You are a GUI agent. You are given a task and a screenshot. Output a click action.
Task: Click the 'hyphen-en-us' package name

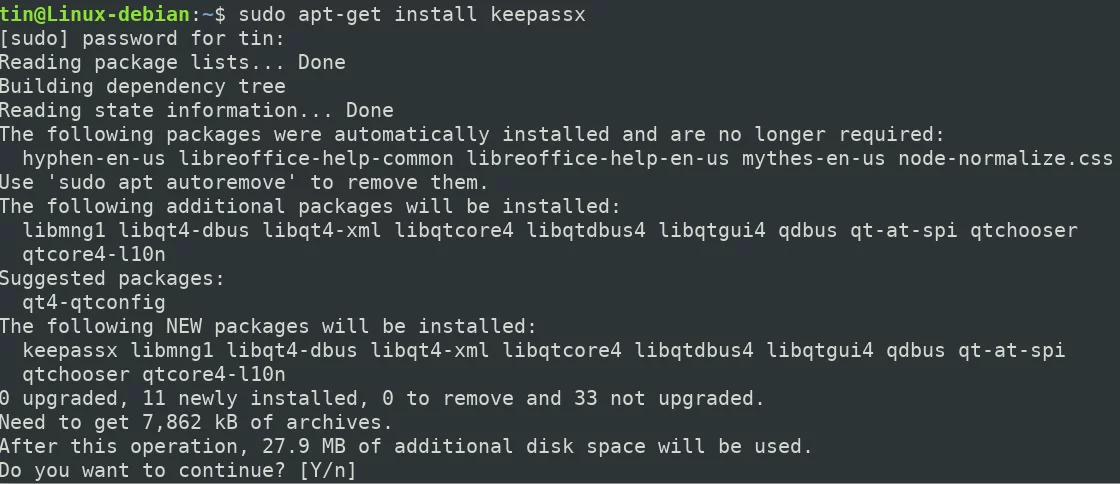[94, 158]
